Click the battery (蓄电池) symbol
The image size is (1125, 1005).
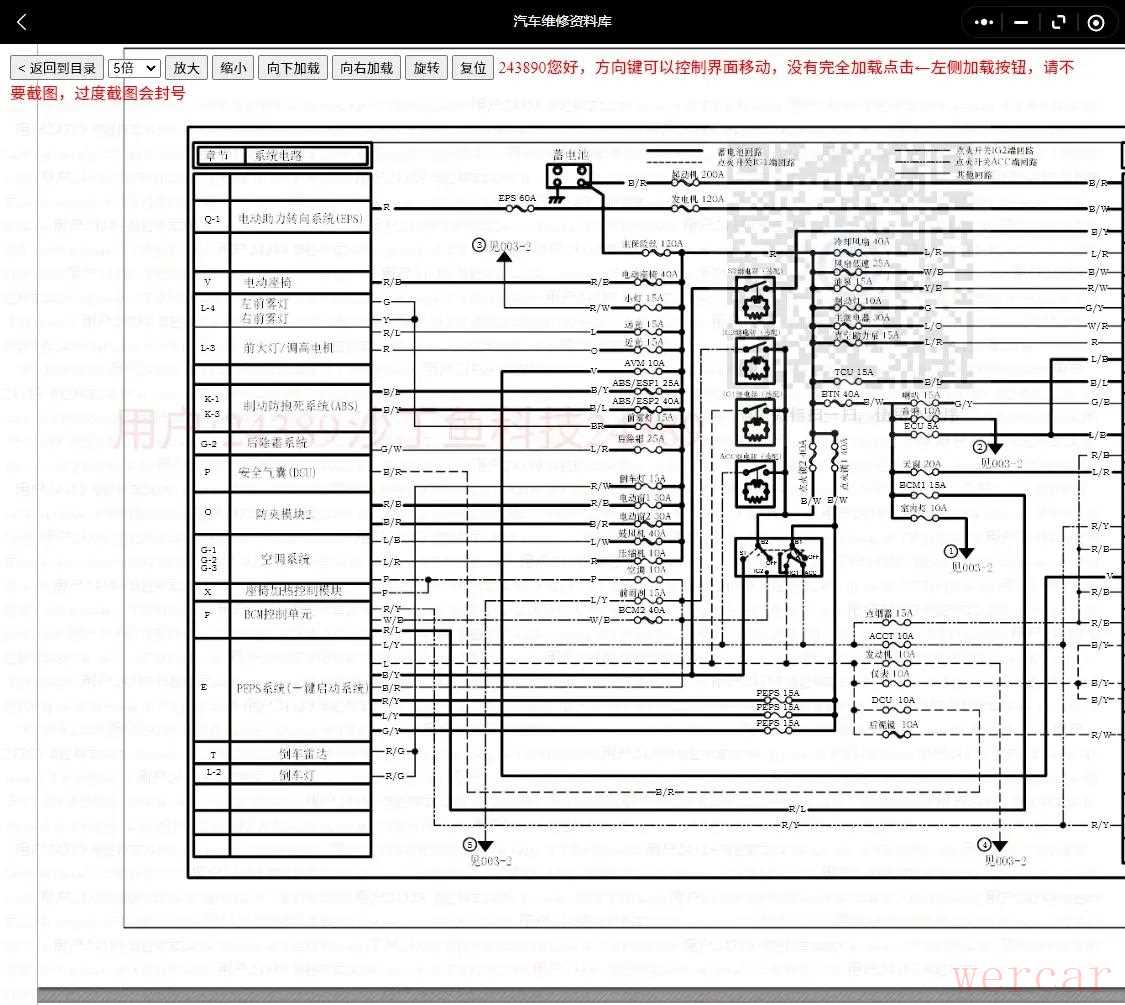pos(567,177)
